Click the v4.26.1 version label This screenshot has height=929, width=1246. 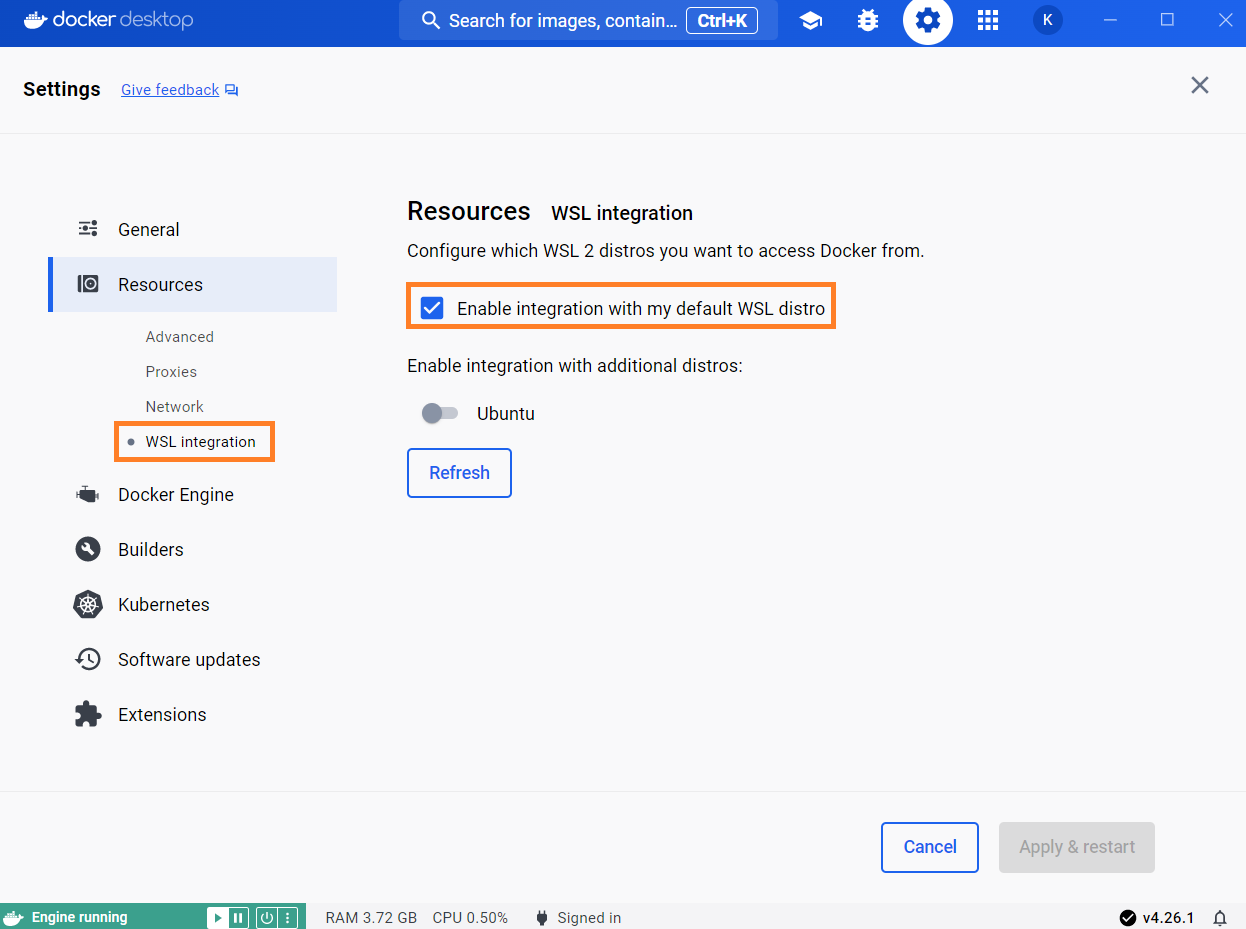[1168, 918]
